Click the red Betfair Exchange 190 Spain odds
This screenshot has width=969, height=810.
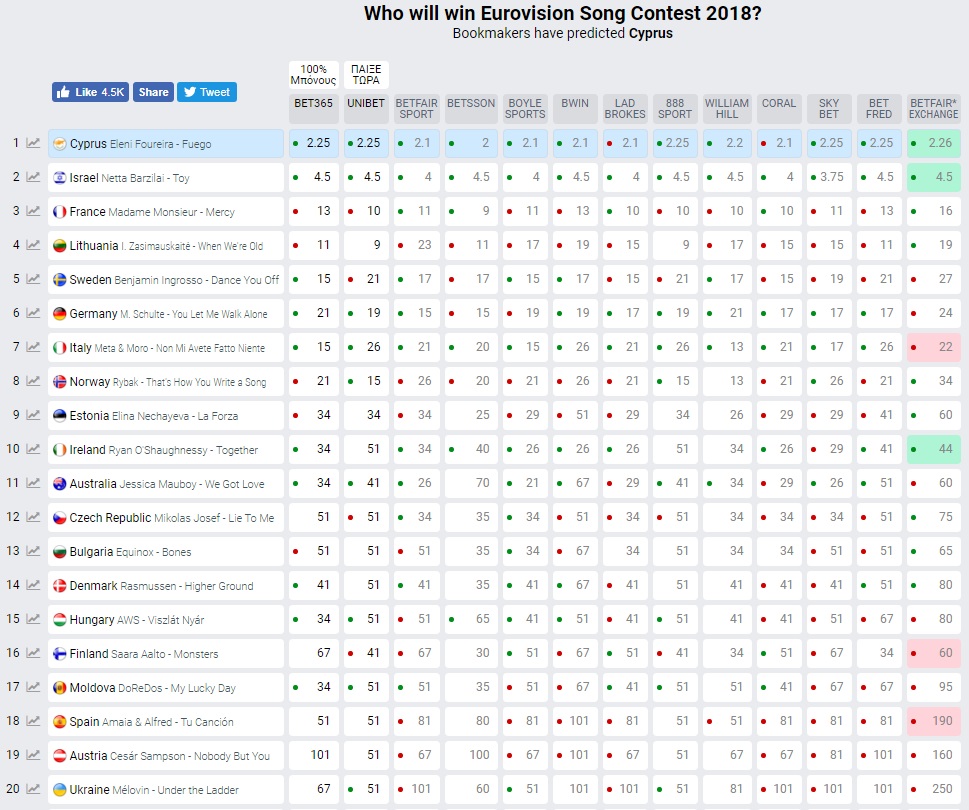click(933, 722)
